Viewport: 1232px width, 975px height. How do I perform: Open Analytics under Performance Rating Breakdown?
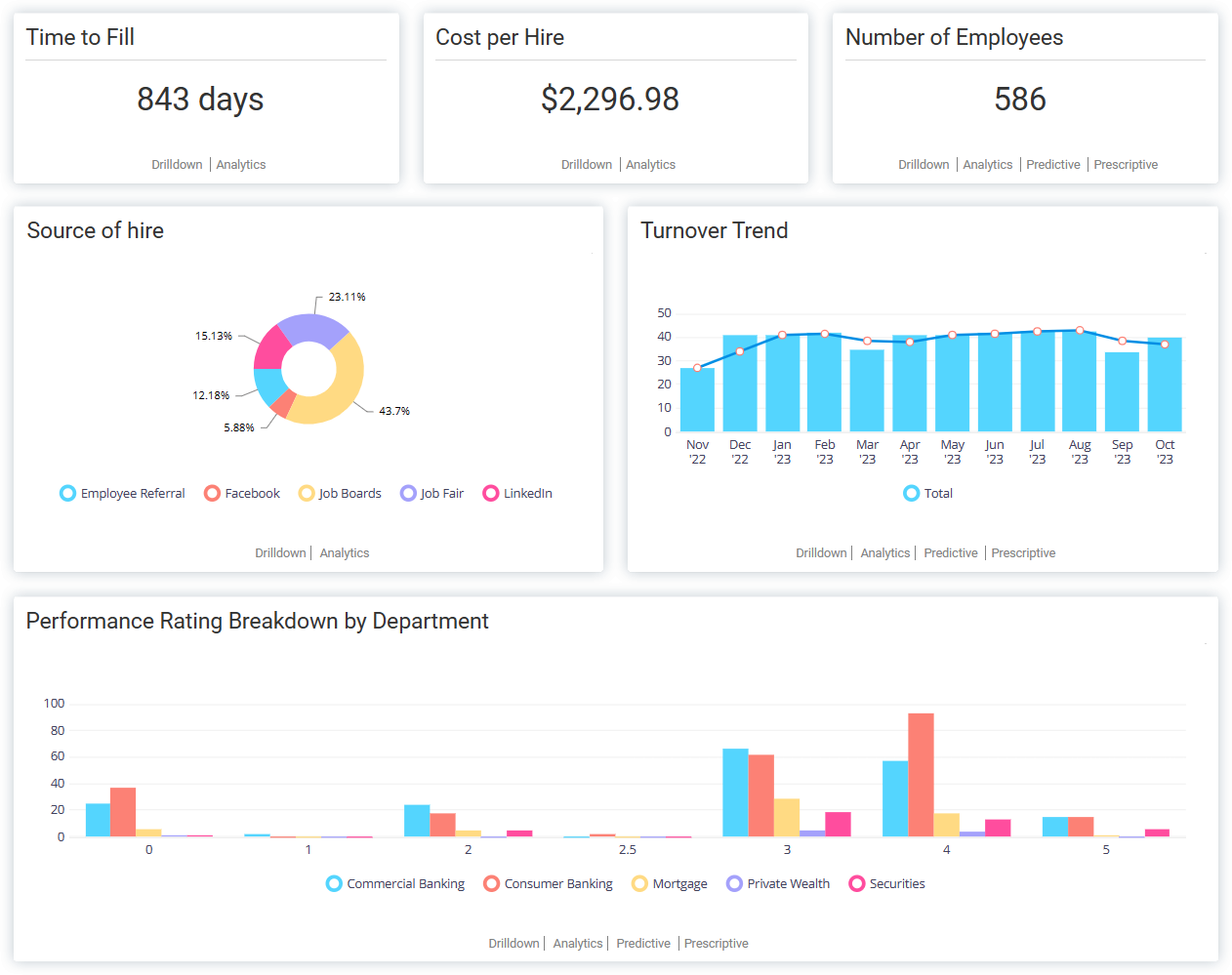point(578,944)
